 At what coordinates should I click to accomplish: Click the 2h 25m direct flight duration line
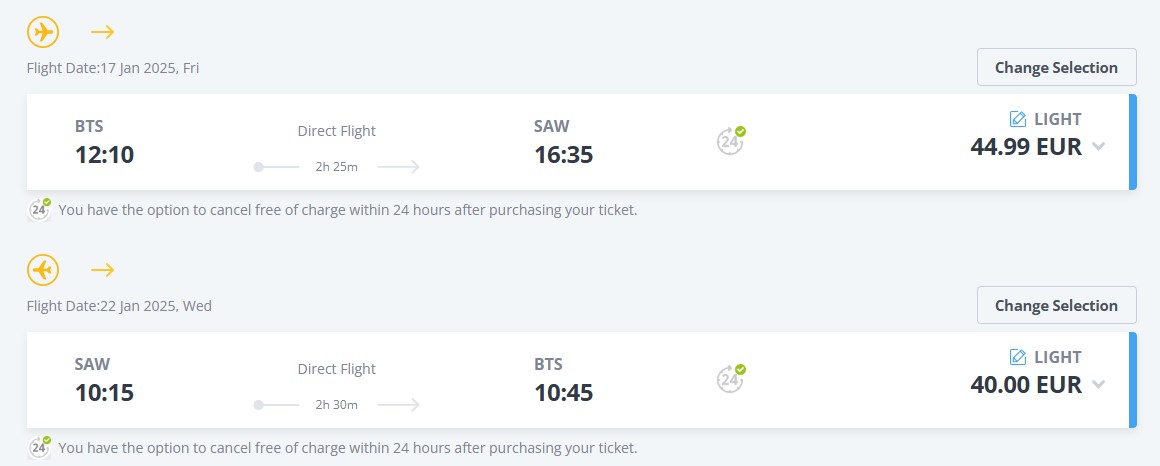[336, 166]
